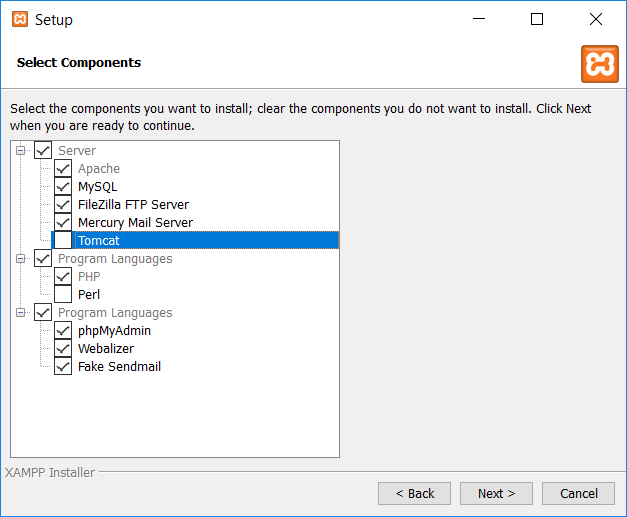Collapse the Server tree node
The height and width of the screenshot is (517, 627).
[20, 151]
